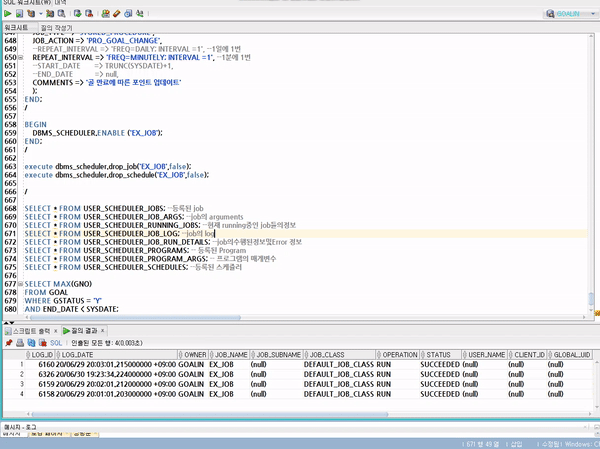
Task: Print the query results with printer icon
Action: pyautogui.click(x=20, y=343)
